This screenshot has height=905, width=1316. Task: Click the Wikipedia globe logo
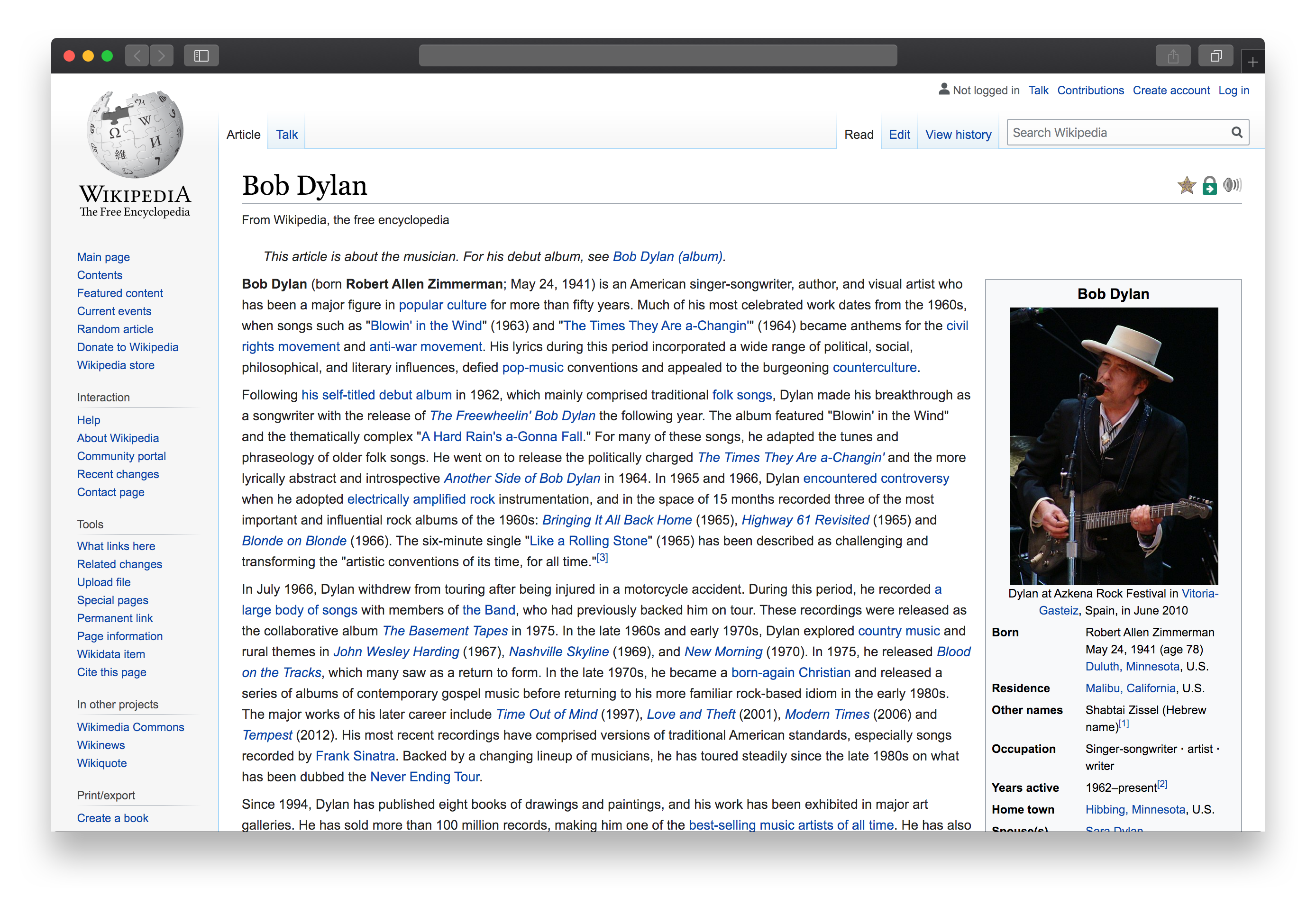[x=135, y=135]
